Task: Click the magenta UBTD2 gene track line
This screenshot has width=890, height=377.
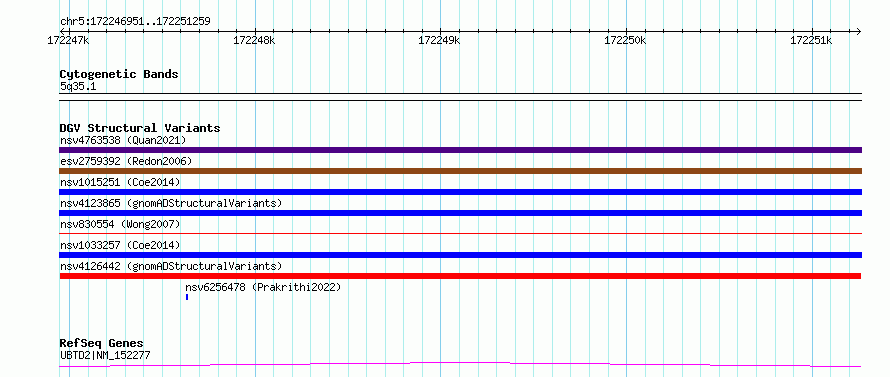Action: (460, 365)
